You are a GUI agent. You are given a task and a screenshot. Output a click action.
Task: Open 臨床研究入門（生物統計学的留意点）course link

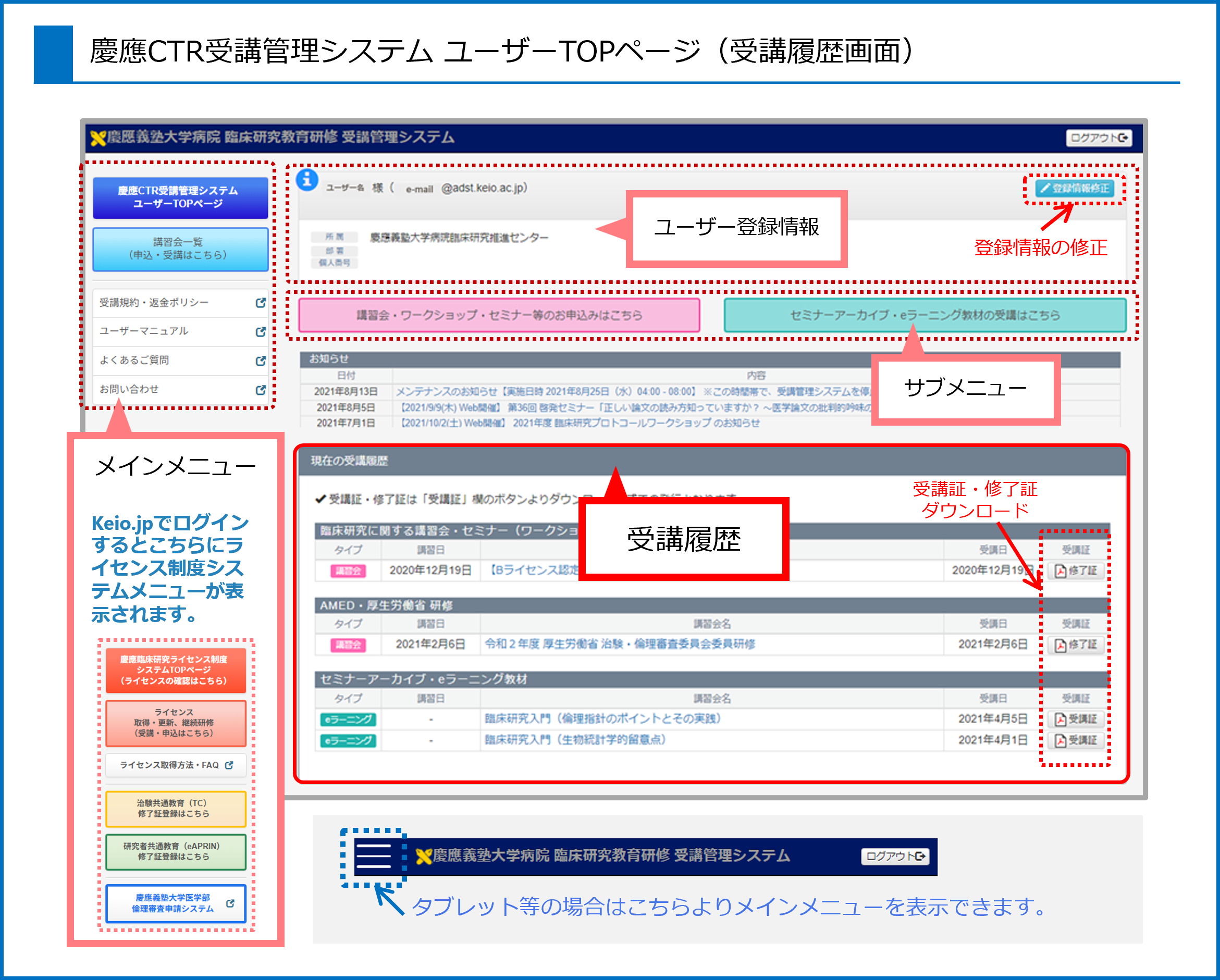575,740
